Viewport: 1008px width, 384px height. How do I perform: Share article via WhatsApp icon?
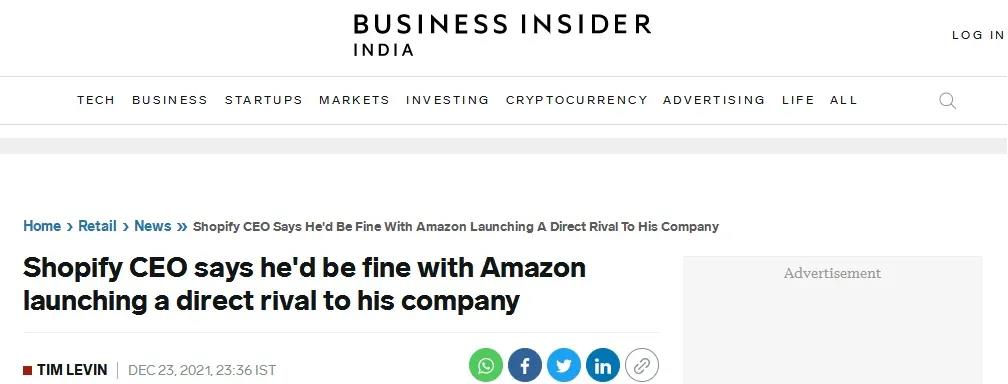click(486, 365)
